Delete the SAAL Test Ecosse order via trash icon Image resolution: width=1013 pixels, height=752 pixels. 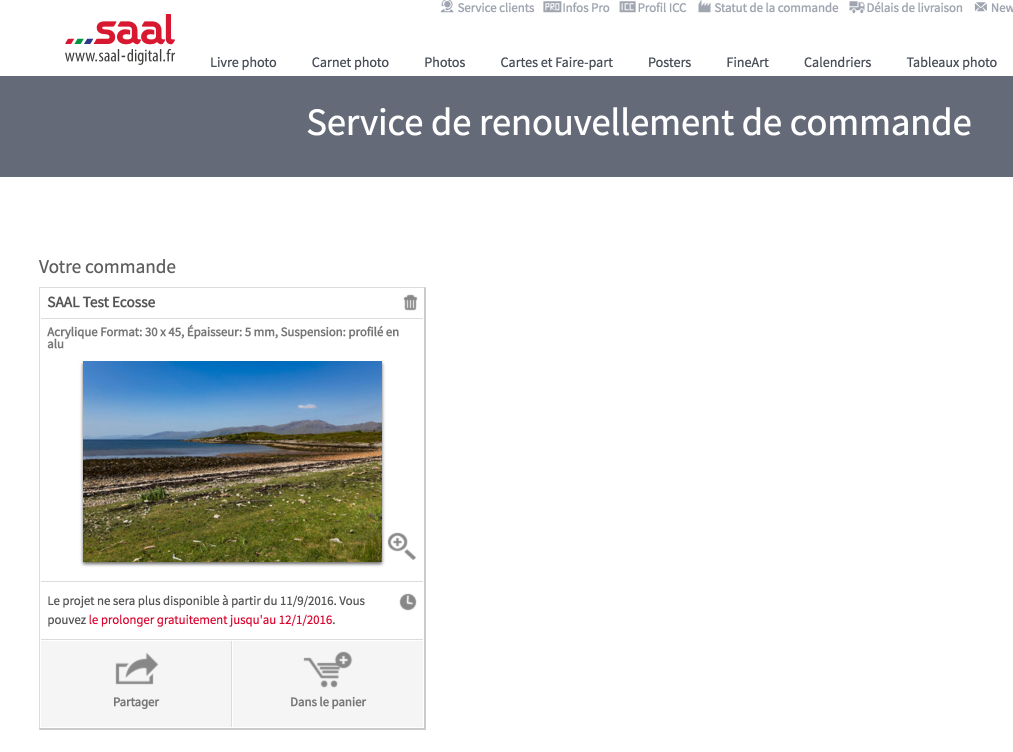pos(410,302)
